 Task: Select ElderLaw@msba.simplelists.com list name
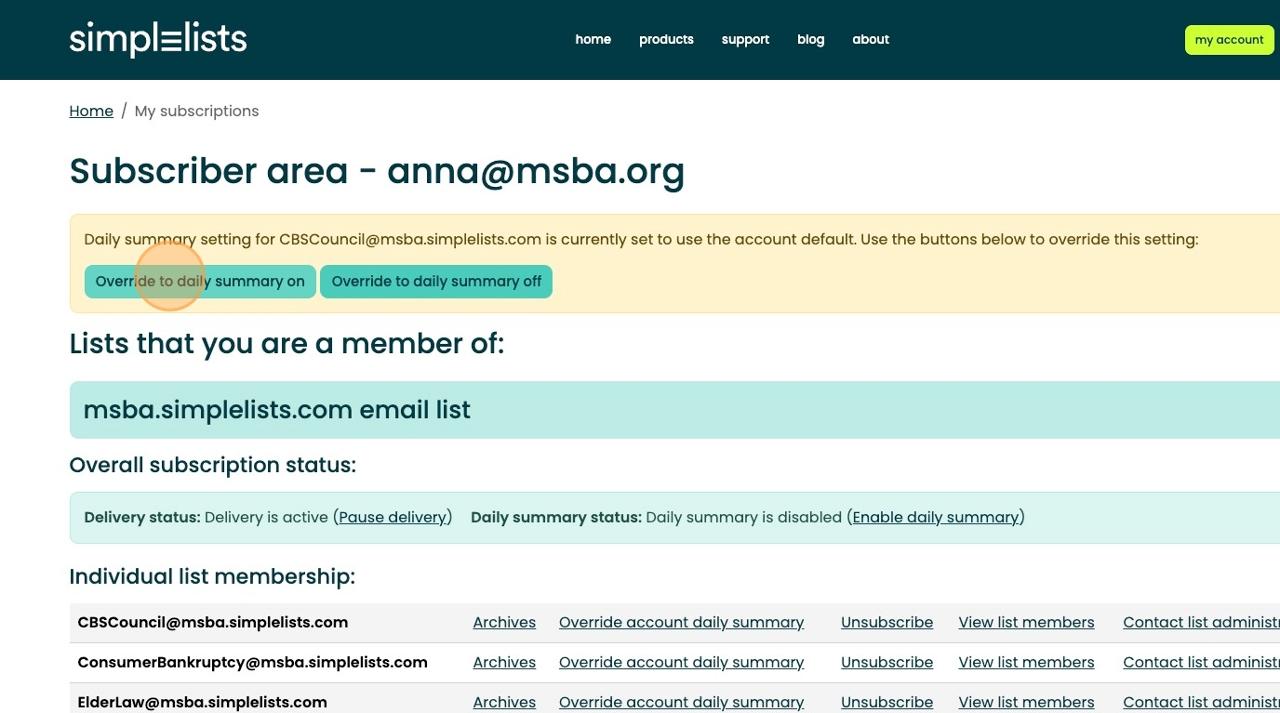tap(202, 702)
